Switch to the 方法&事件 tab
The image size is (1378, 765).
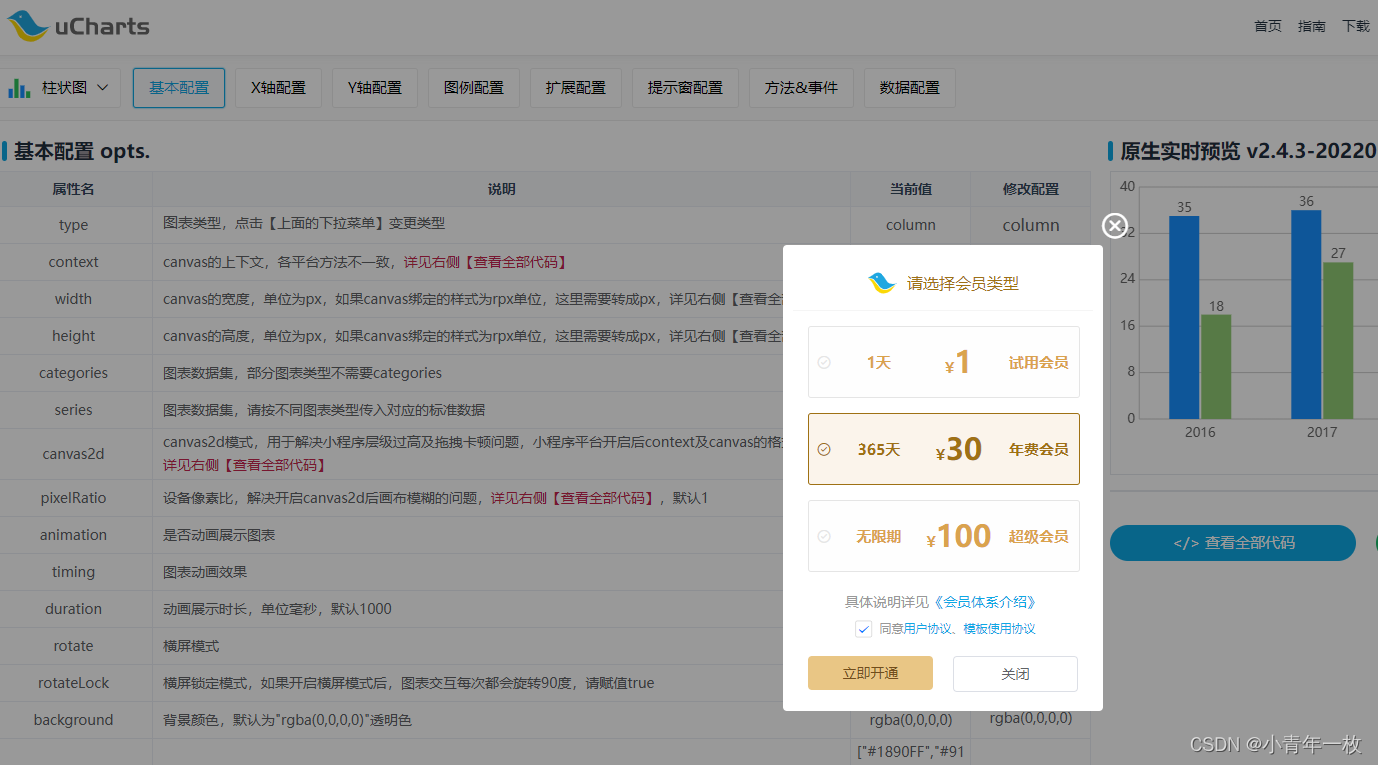coord(802,88)
